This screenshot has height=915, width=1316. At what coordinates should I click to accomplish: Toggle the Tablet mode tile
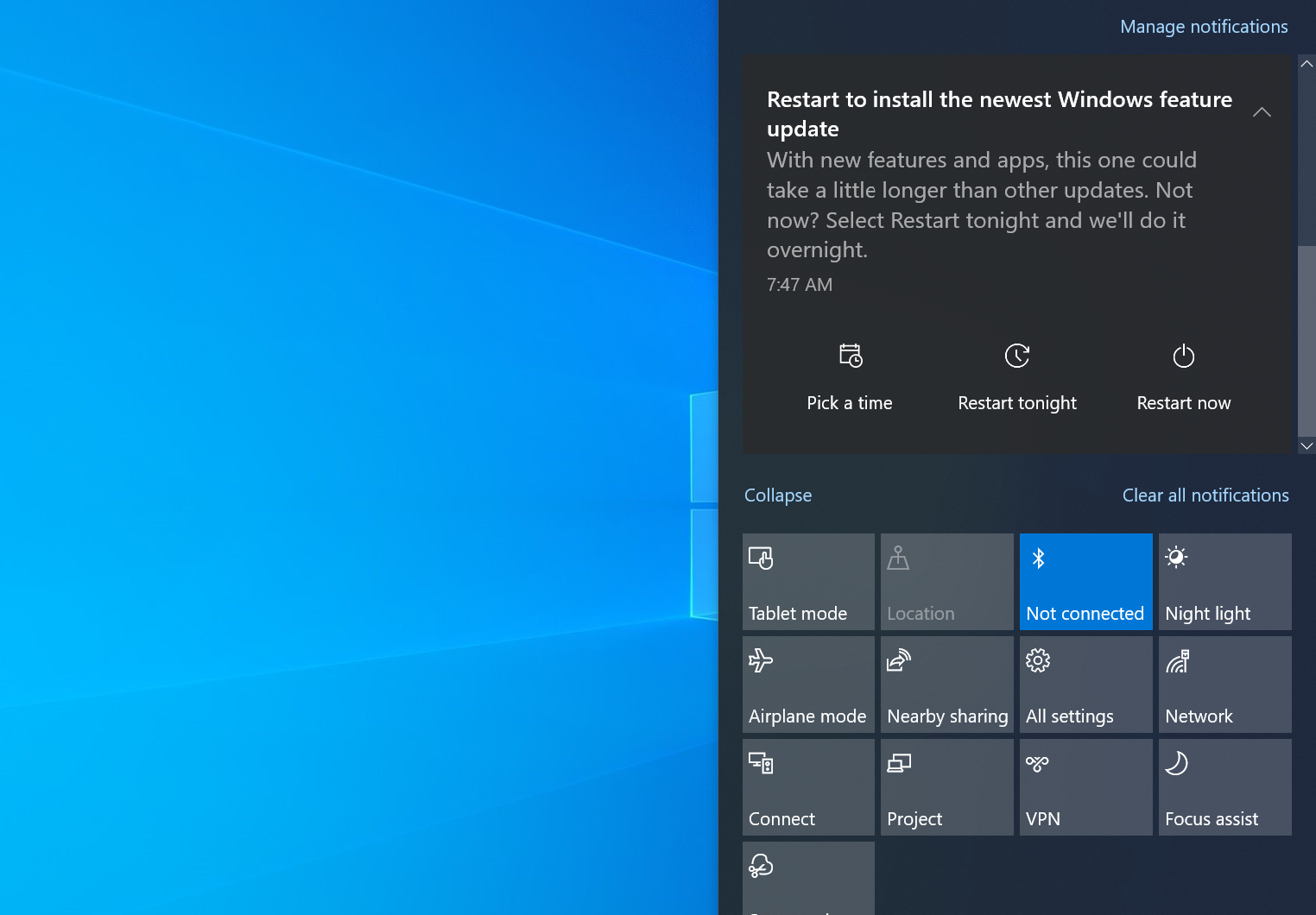(x=808, y=582)
